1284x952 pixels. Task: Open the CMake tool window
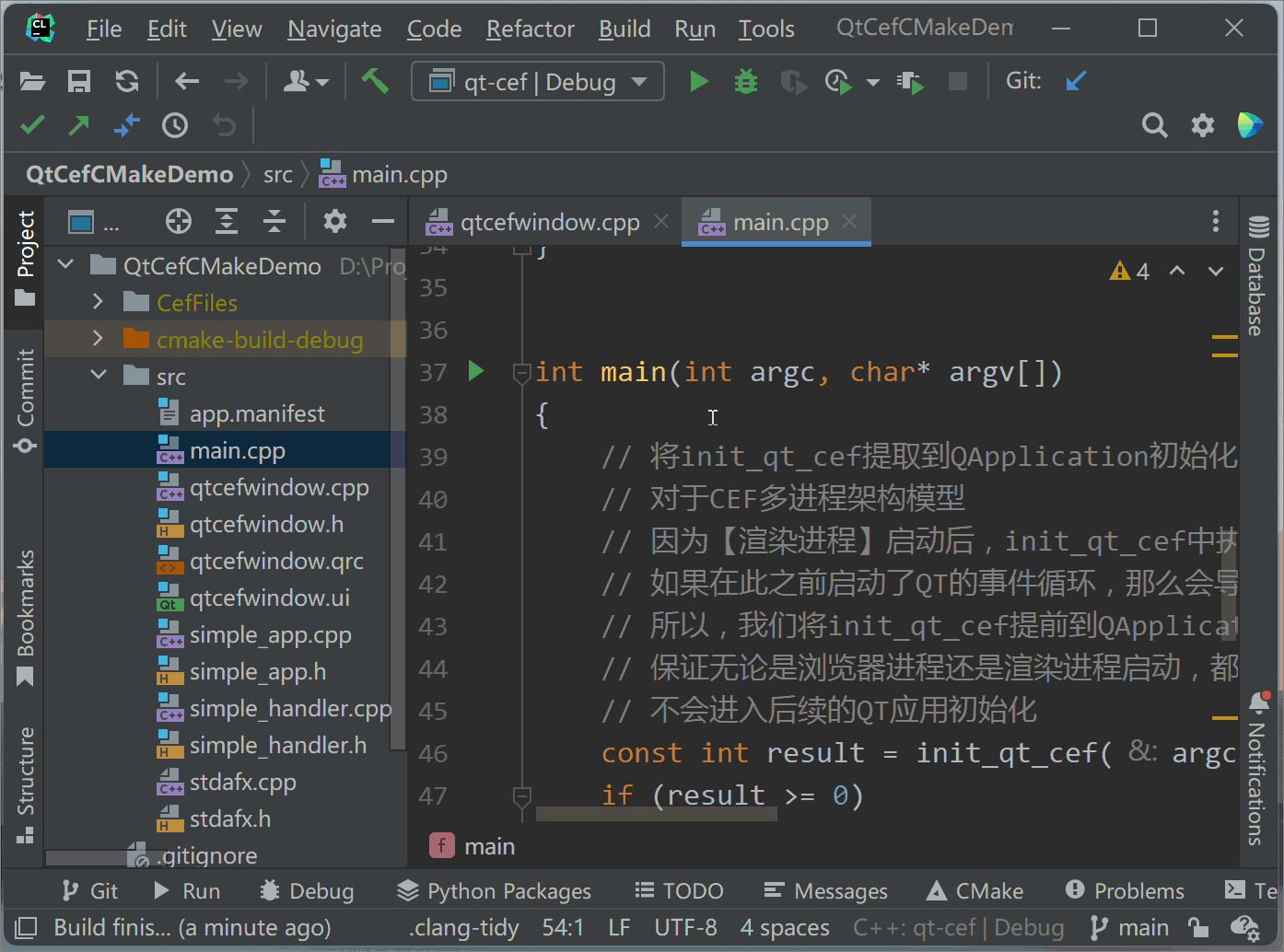[x=975, y=891]
